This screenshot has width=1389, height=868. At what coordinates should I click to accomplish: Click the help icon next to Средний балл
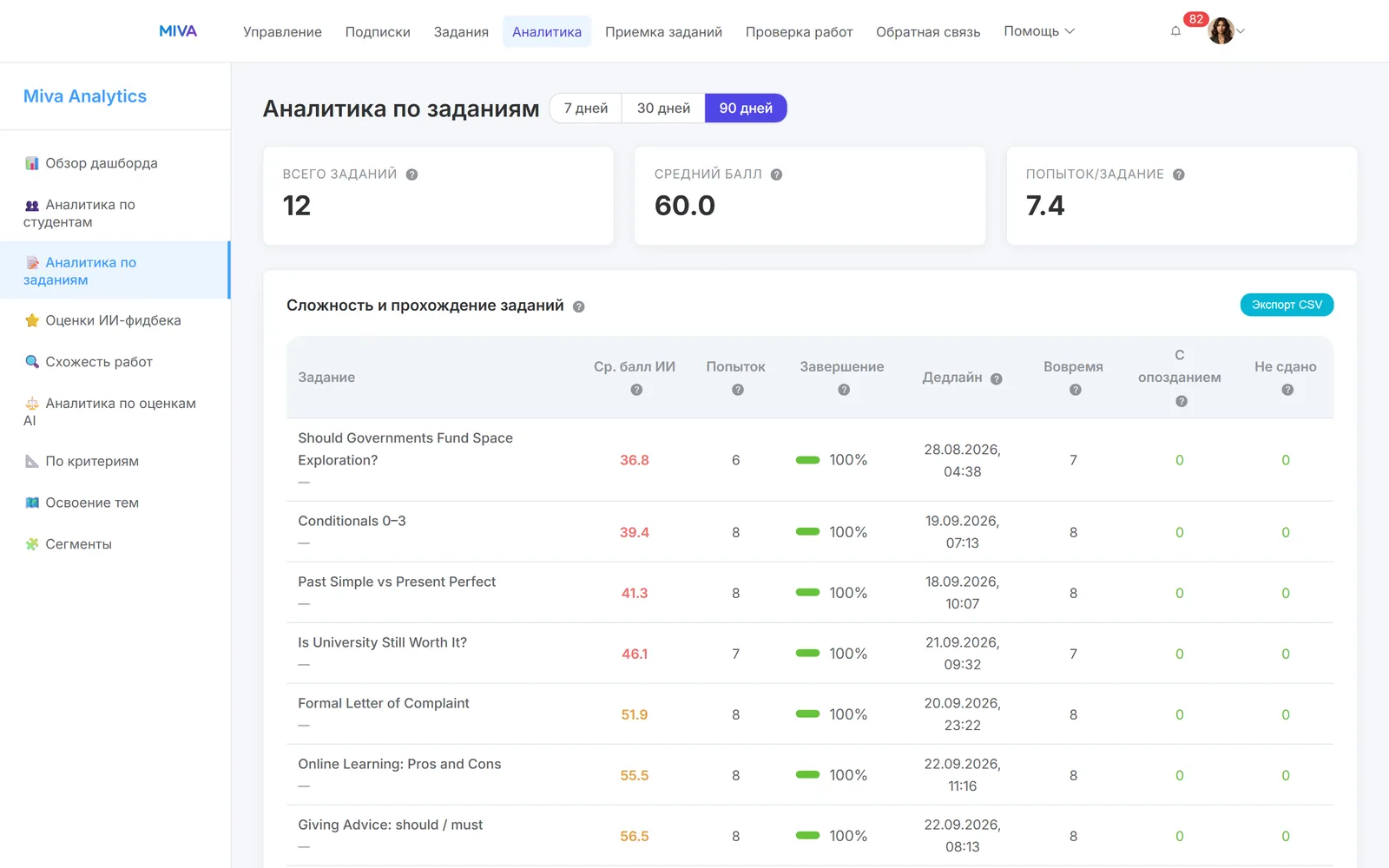coord(777,174)
